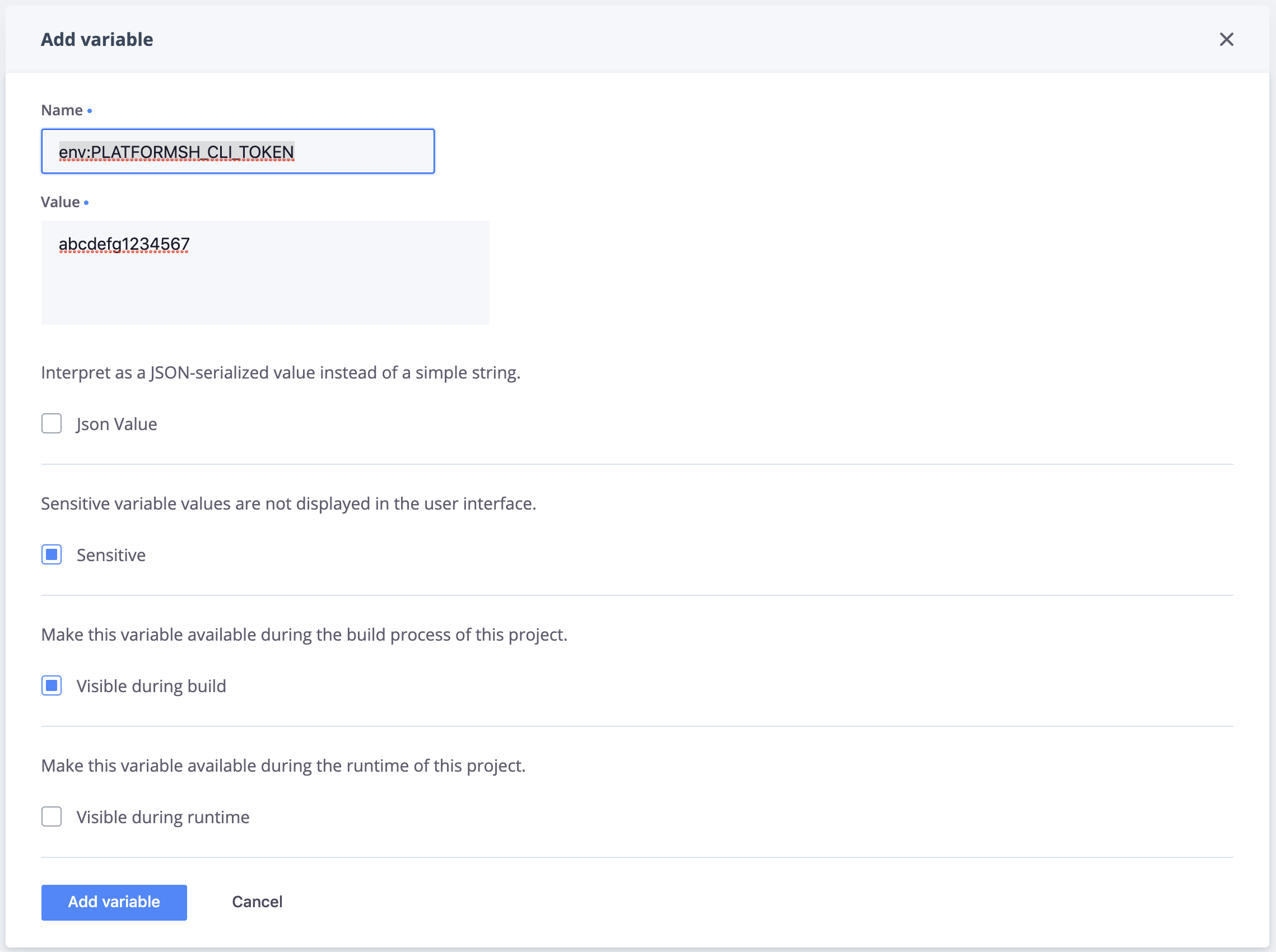Enable the Visible during runtime checkbox
Screen dimensions: 1276x952
click(52, 816)
